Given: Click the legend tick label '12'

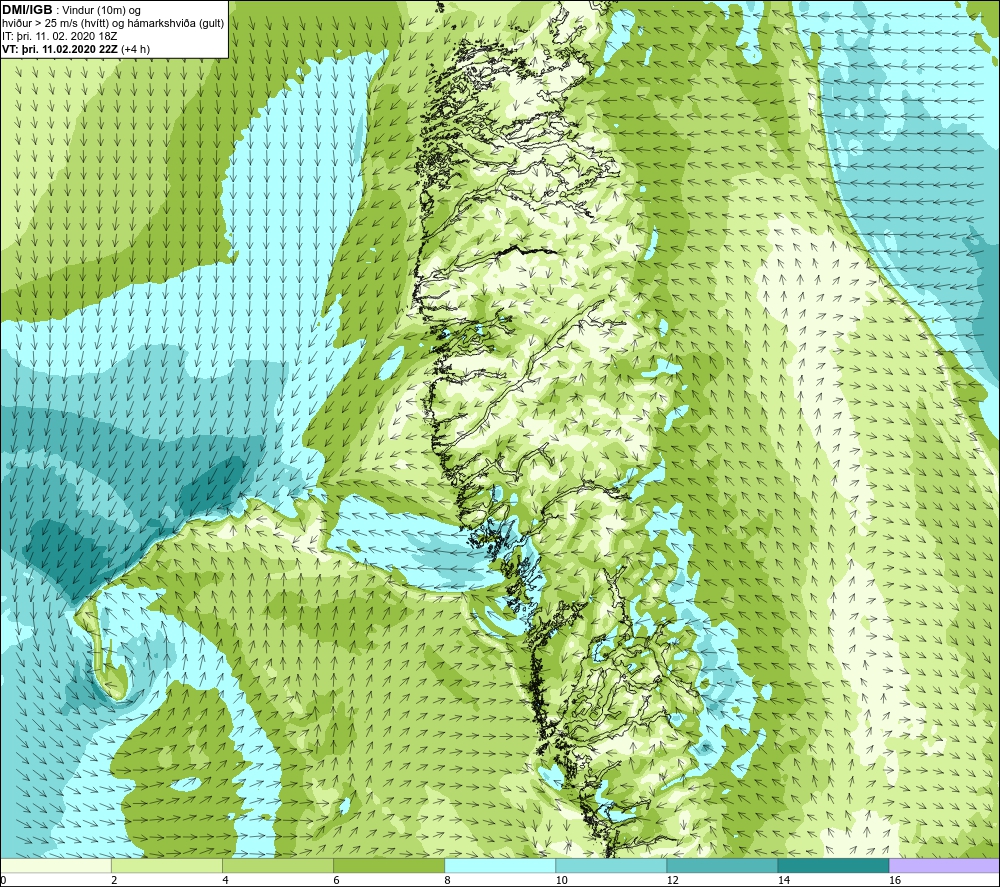Looking at the screenshot, I should [x=672, y=881].
